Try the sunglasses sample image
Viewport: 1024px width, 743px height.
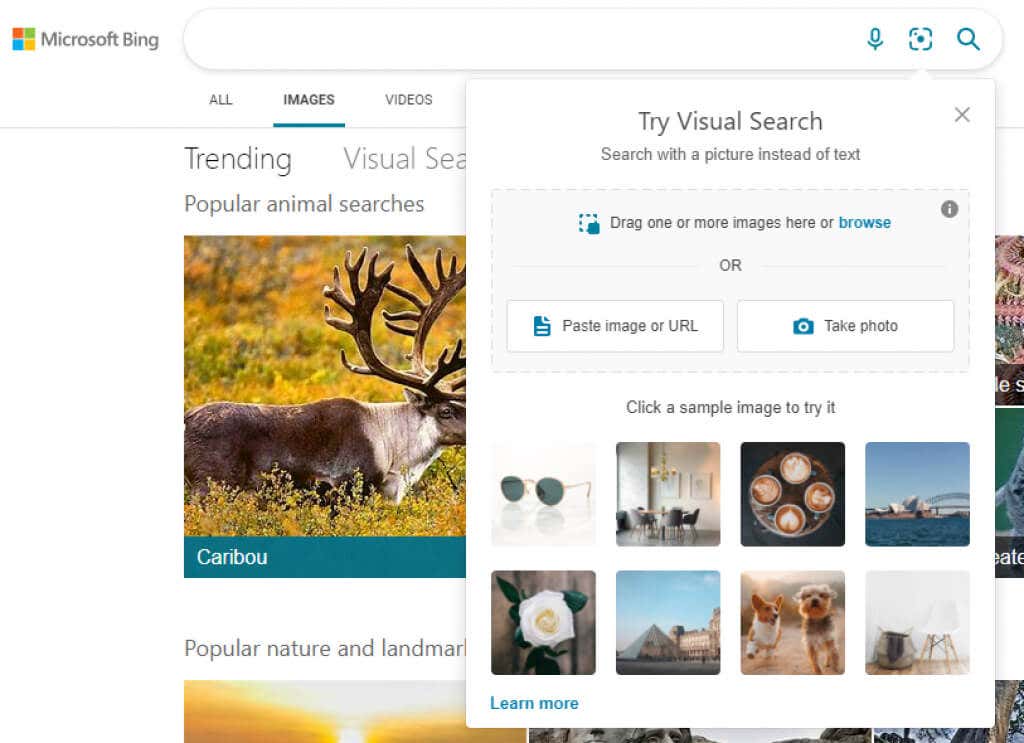pyautogui.click(x=543, y=494)
